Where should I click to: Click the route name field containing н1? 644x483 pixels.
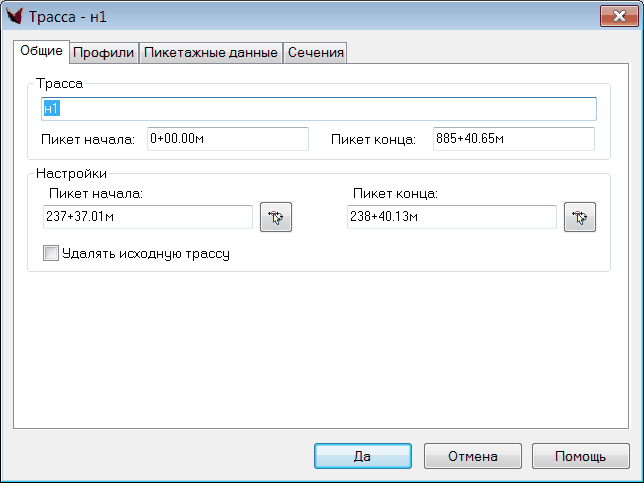[318, 108]
